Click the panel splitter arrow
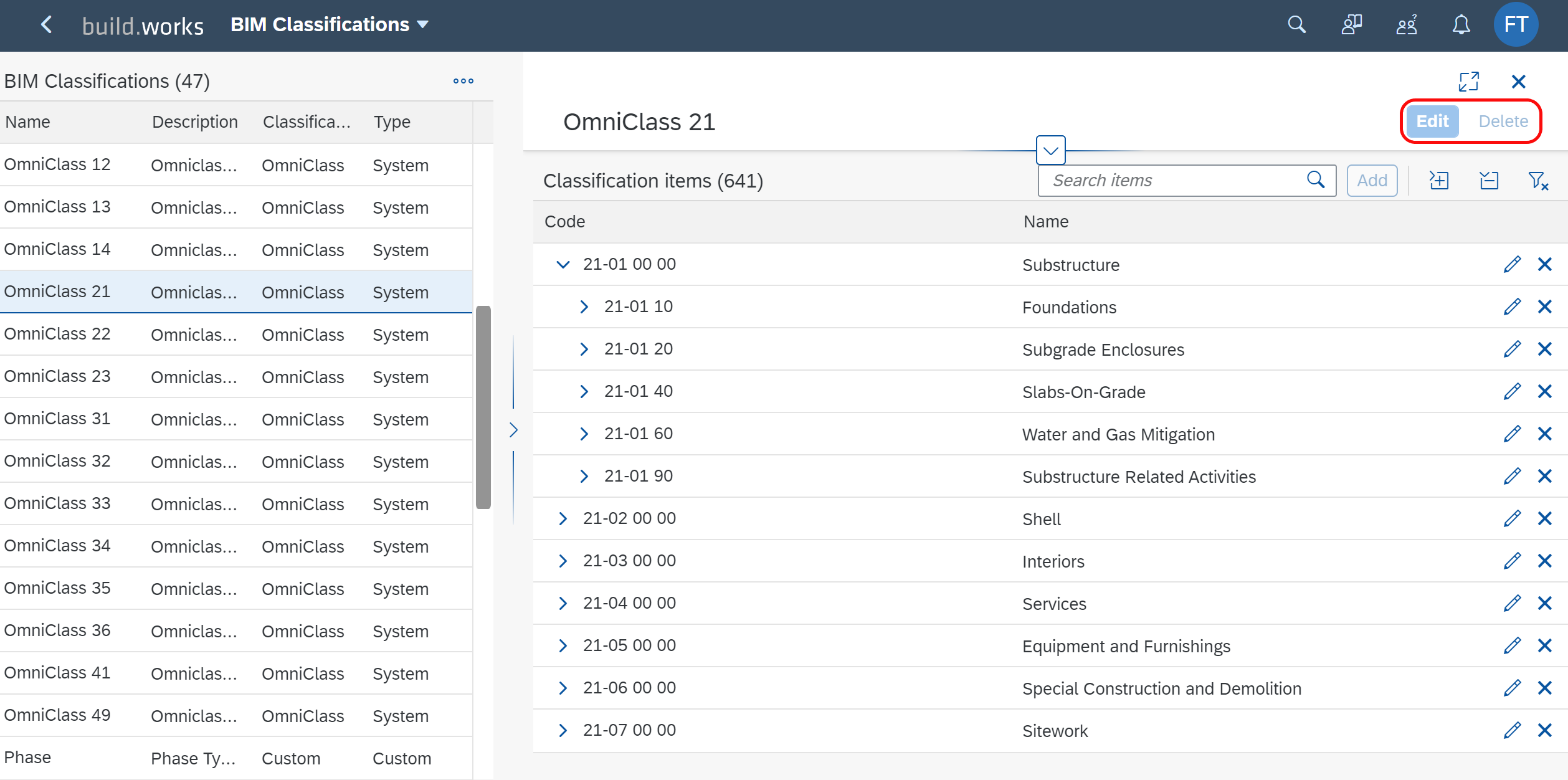The width and height of the screenshot is (1568, 780). (x=513, y=430)
